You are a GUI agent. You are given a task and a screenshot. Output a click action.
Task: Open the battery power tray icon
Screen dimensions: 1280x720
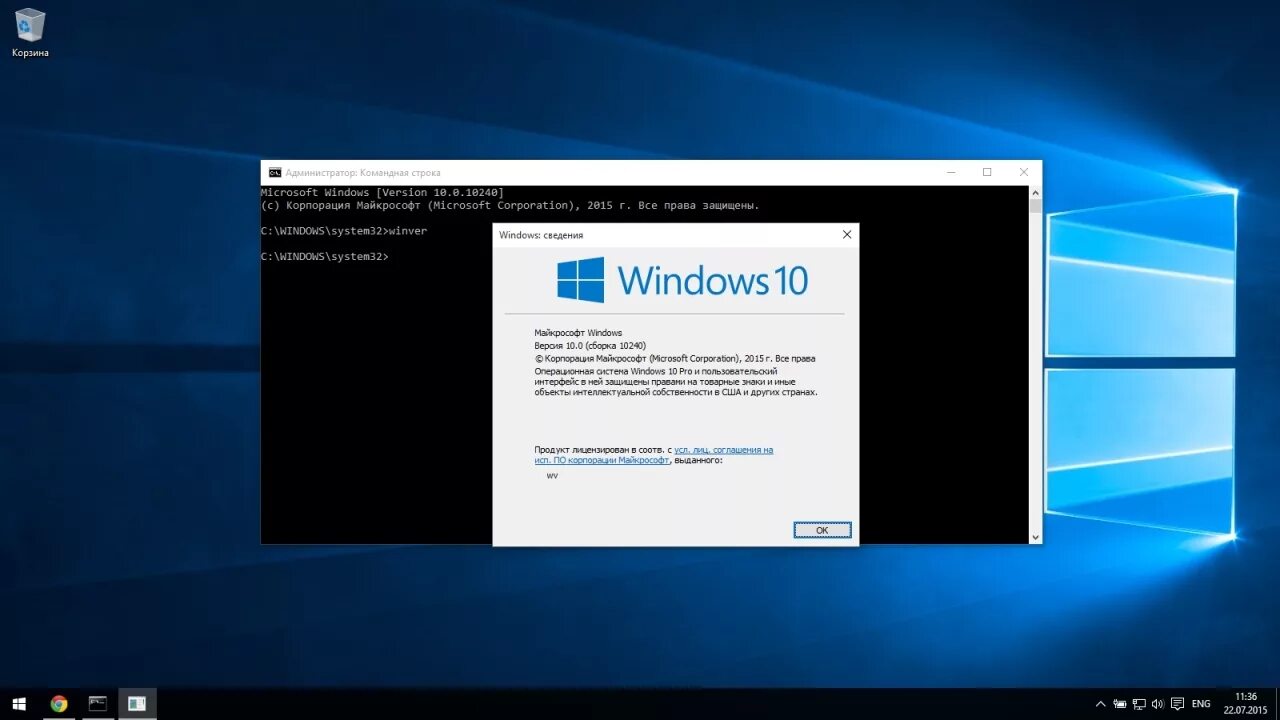pyautogui.click(x=1120, y=704)
